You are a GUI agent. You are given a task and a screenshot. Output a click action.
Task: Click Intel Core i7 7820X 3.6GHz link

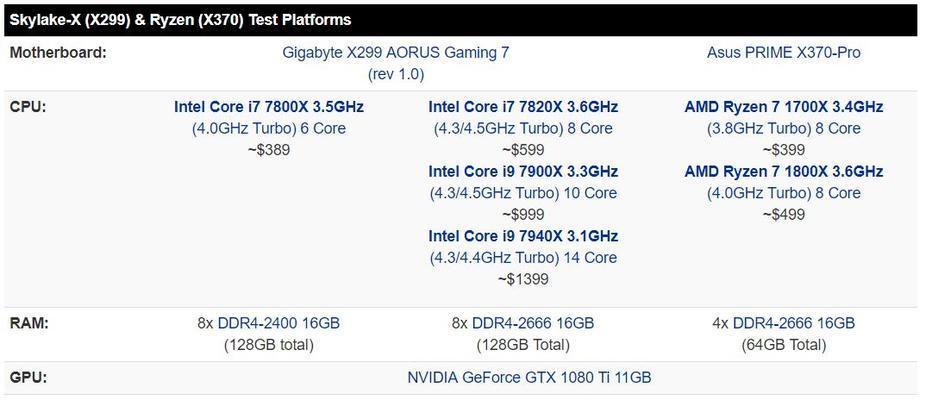point(523,107)
